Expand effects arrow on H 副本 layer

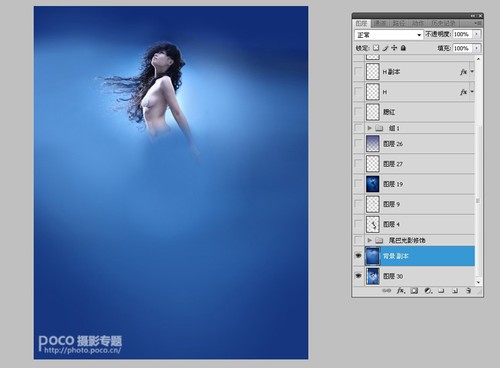(472, 71)
